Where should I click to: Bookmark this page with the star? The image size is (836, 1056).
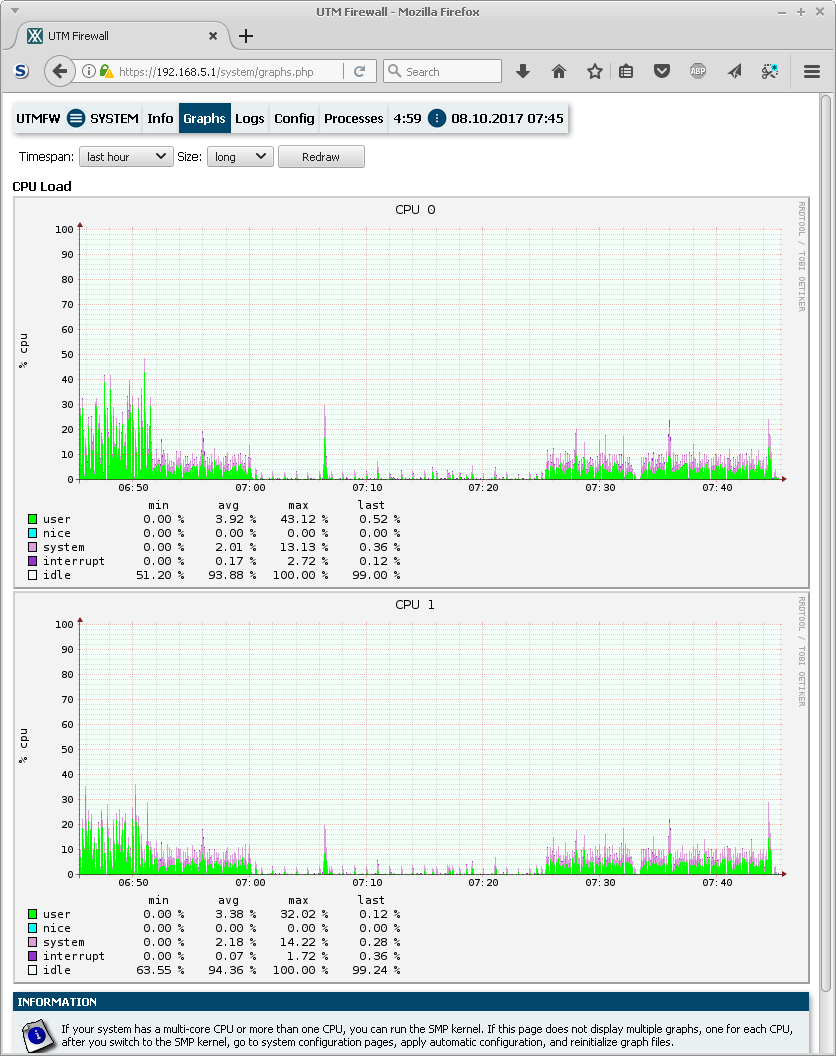point(594,71)
